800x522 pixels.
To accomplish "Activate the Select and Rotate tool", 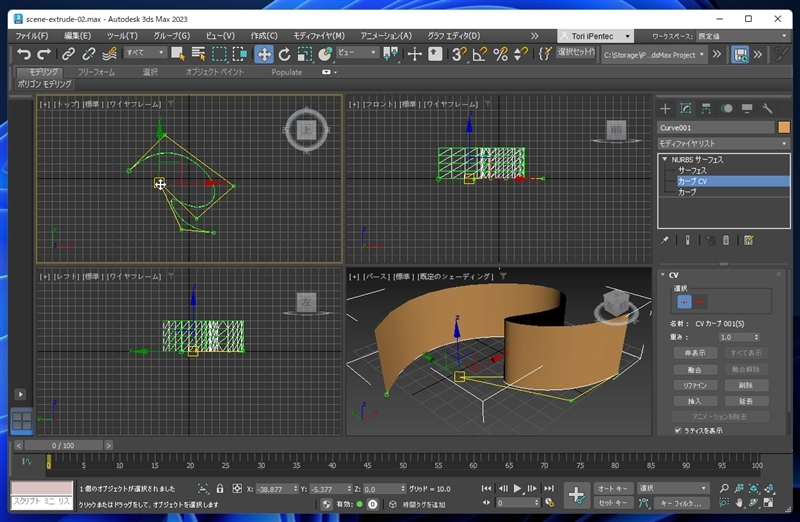I will [x=284, y=54].
